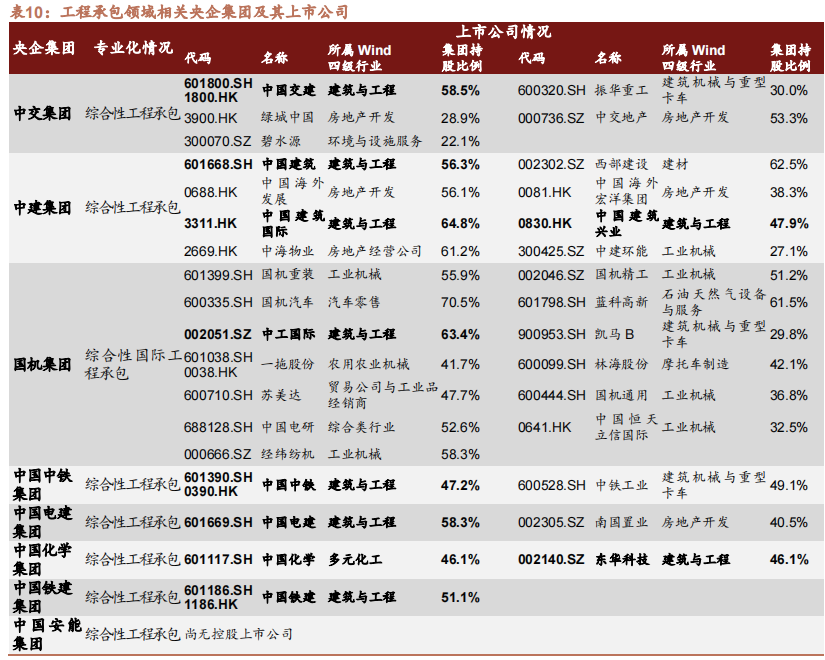Click company name 一拖股份
825x660 pixels.
pyautogui.click(x=287, y=364)
